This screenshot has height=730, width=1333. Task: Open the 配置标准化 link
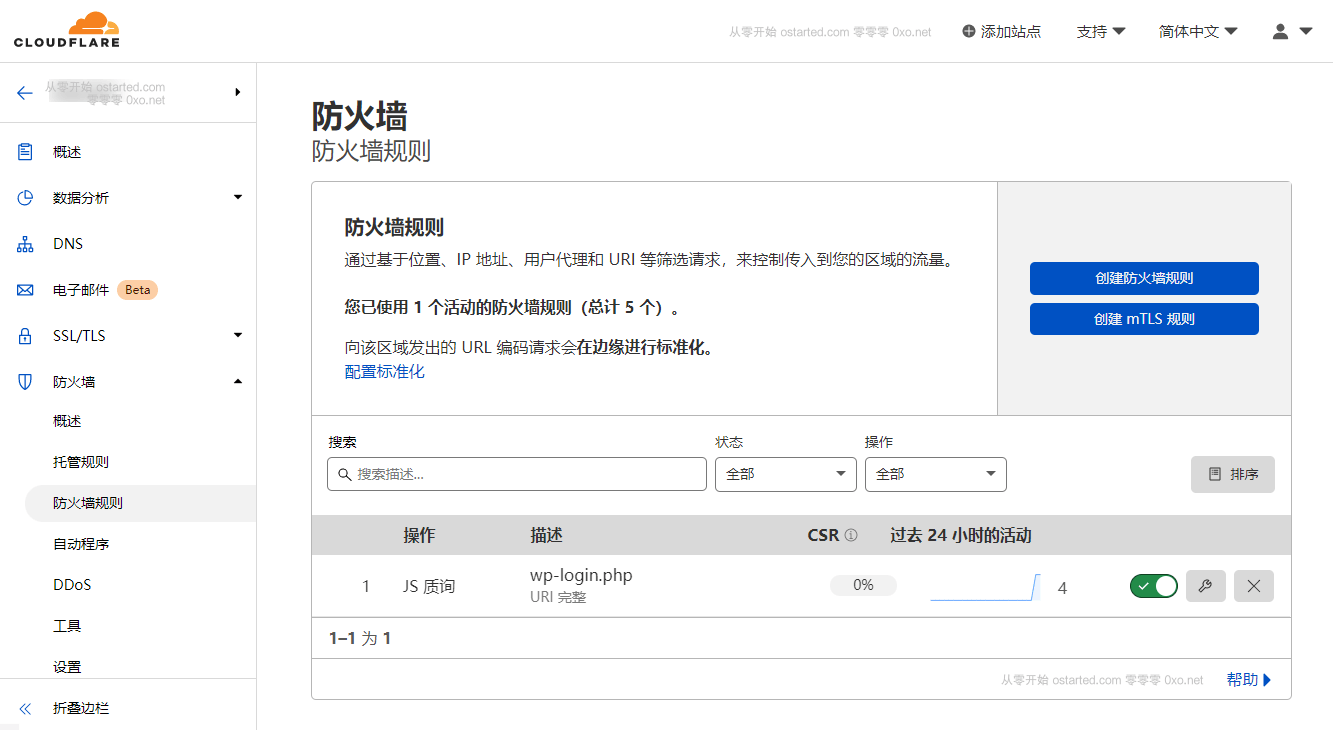[385, 371]
